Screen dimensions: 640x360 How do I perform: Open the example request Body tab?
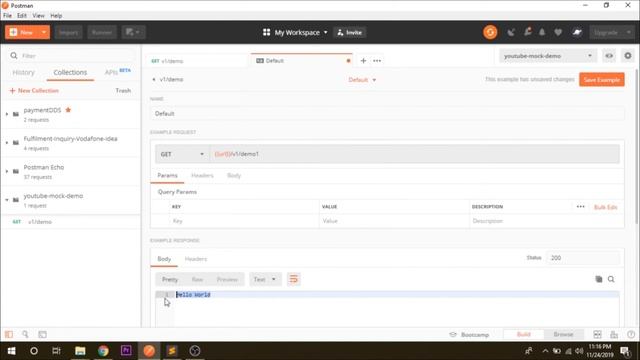point(234,176)
